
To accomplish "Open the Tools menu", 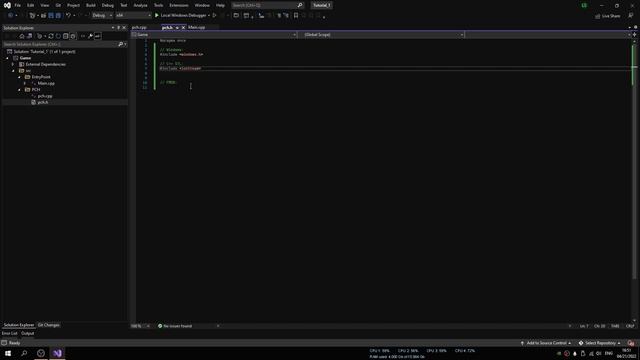I will click(x=158, y=5).
